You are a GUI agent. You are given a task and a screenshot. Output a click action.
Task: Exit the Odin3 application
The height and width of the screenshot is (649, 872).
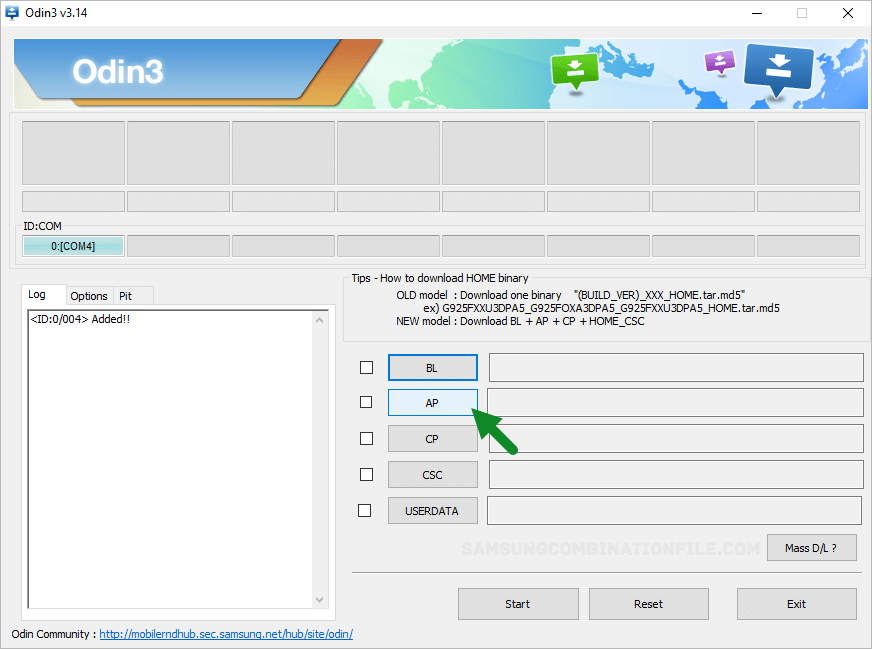(796, 604)
